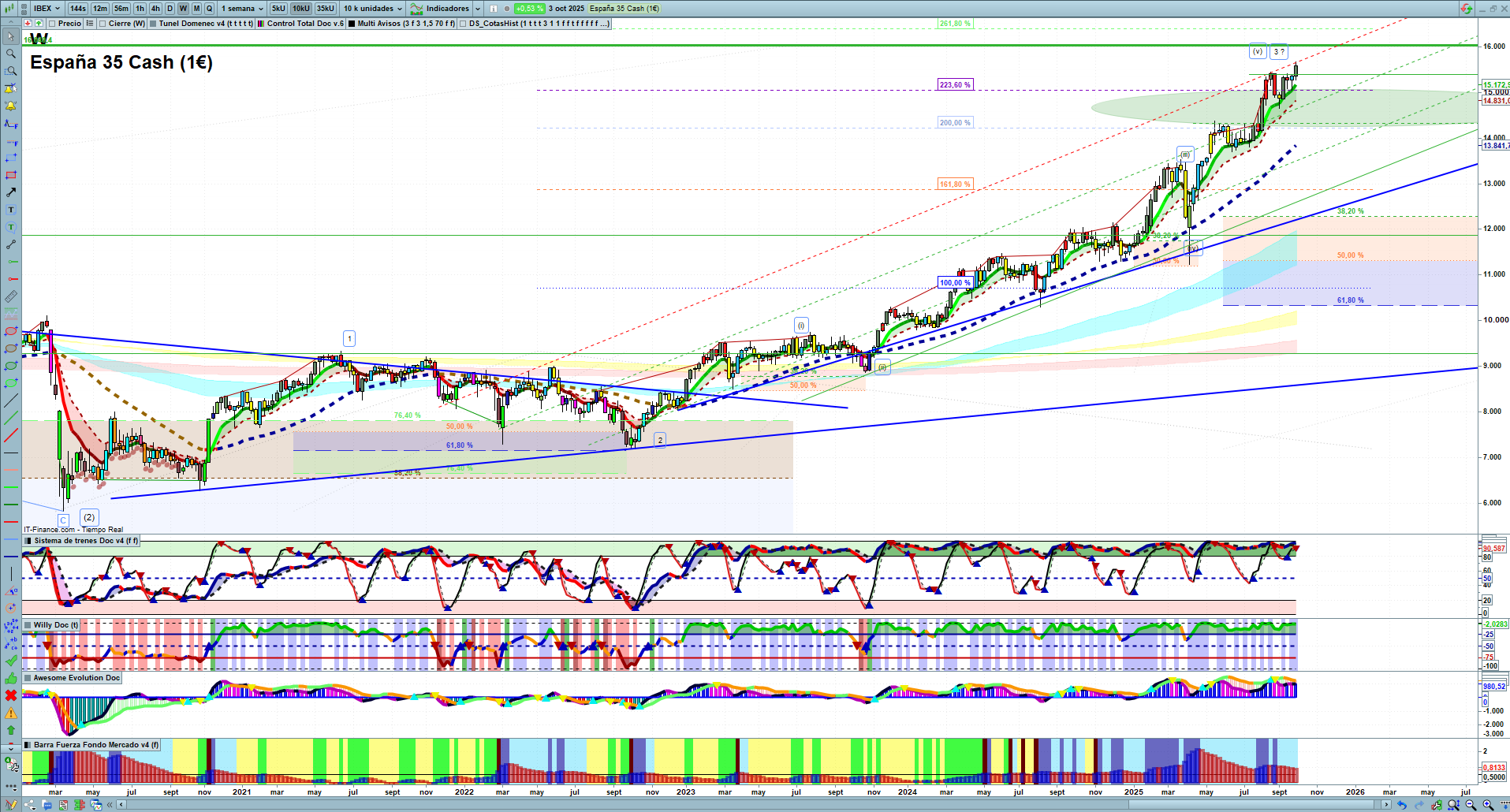Click the green up-arrow icon before Precio
The height and width of the screenshot is (812, 1510).
pos(39,24)
